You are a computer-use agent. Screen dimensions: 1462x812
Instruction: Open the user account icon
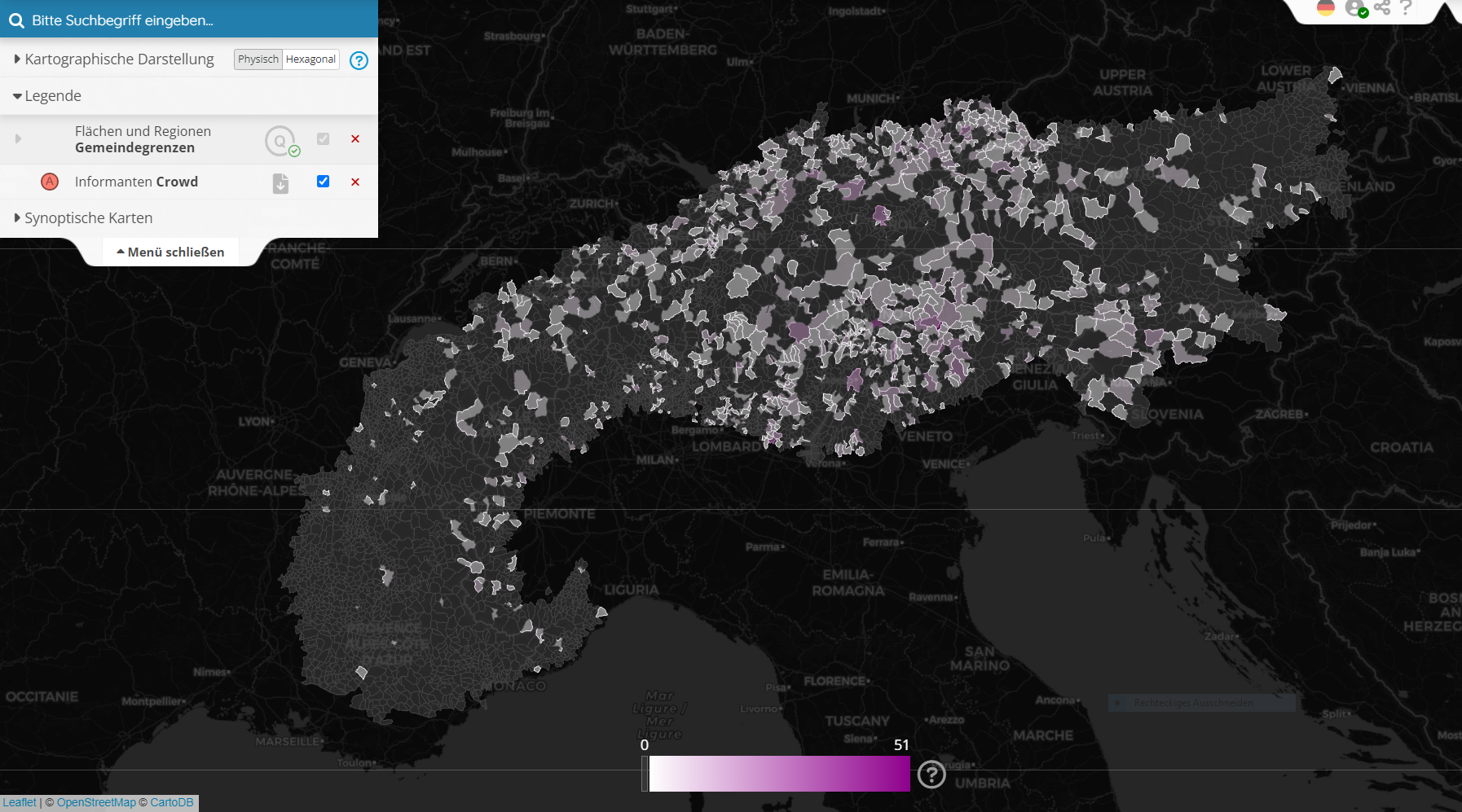pos(1355,8)
